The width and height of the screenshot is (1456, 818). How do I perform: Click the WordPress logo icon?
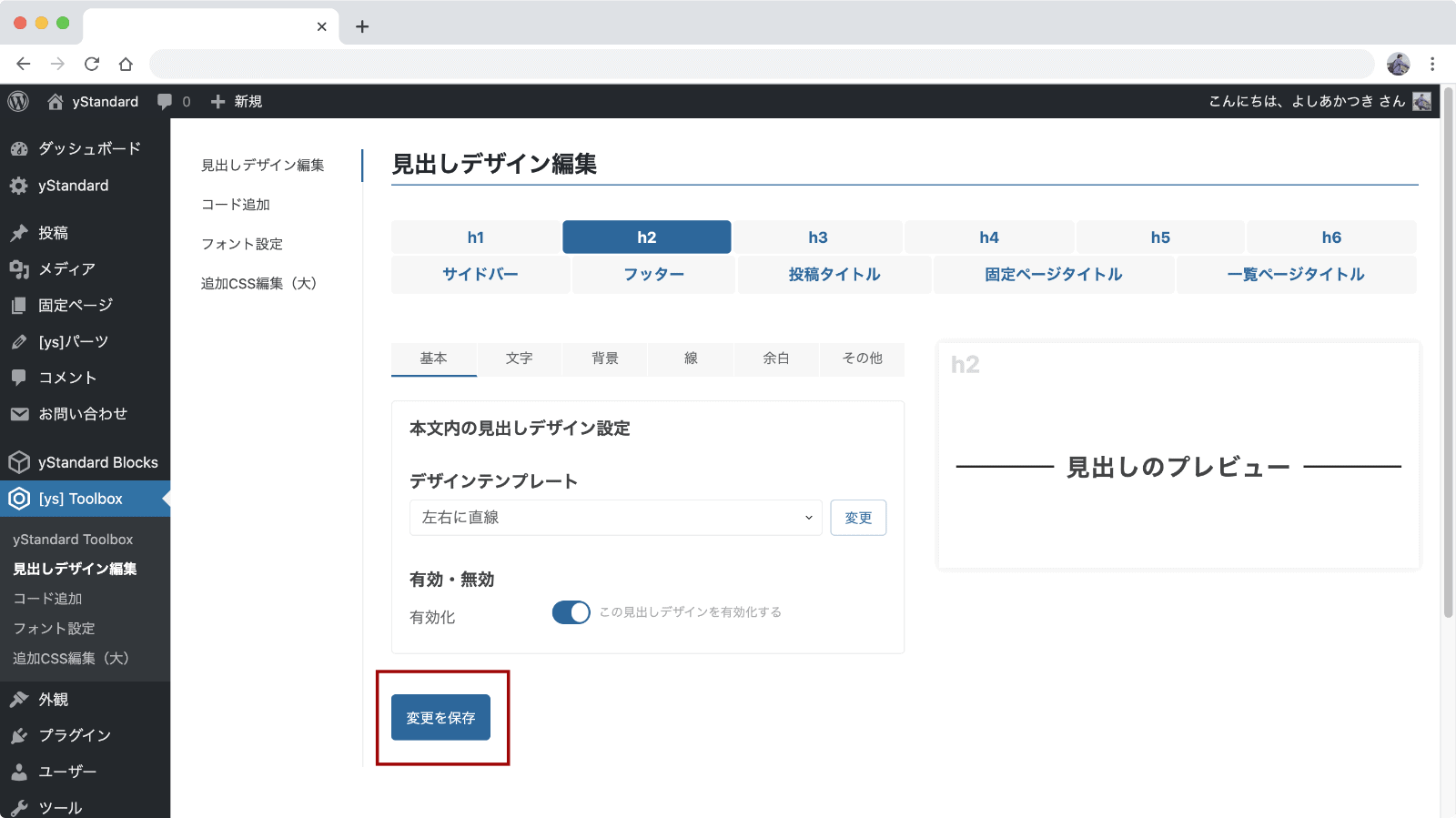pos(18,101)
